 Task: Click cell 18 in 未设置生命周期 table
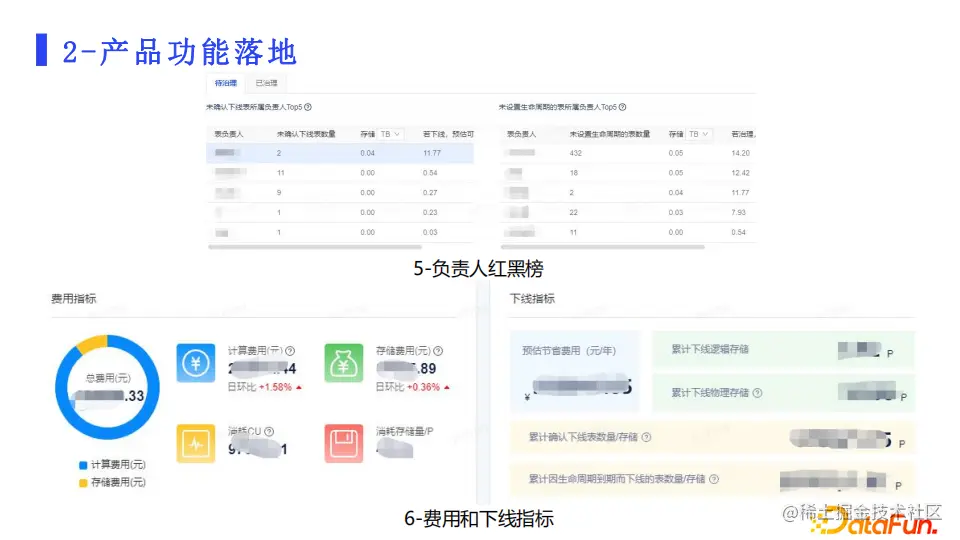click(x=574, y=173)
